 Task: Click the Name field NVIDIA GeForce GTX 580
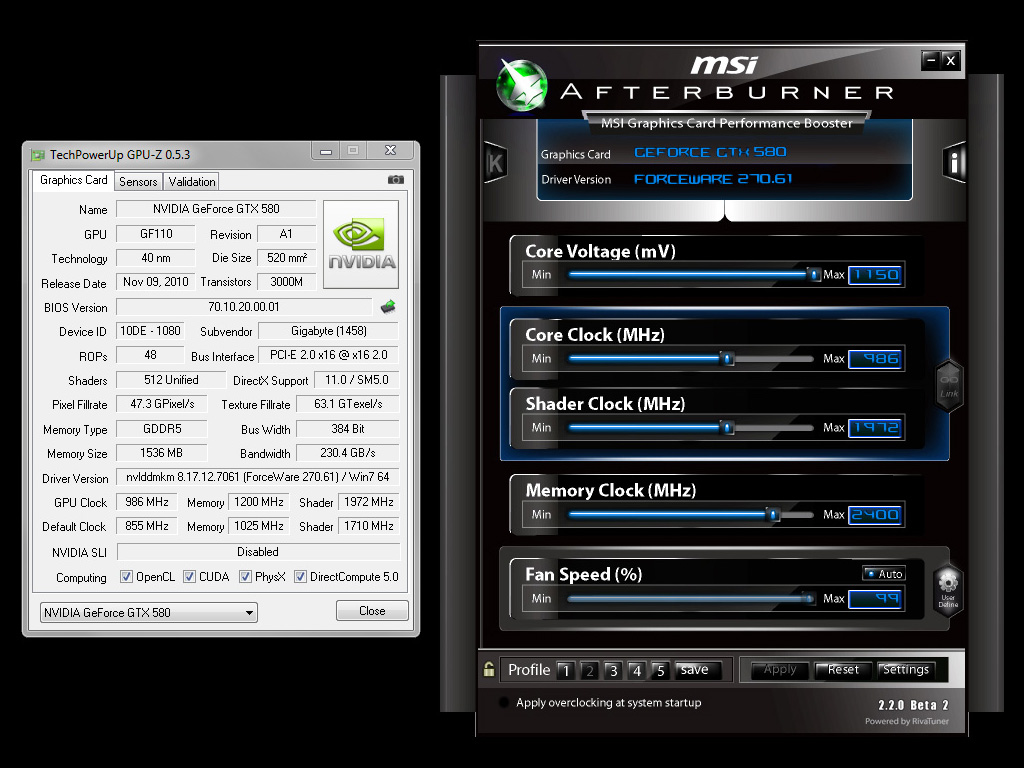216,209
